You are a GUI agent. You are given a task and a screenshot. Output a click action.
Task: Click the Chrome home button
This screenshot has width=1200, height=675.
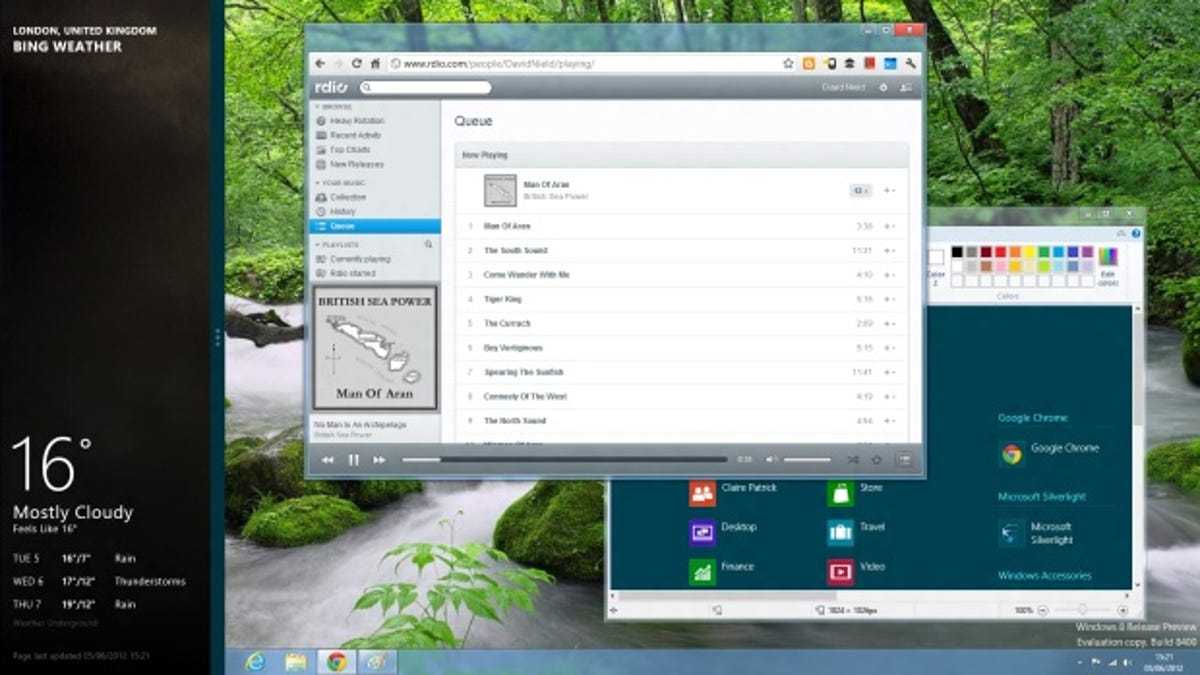pyautogui.click(x=375, y=64)
